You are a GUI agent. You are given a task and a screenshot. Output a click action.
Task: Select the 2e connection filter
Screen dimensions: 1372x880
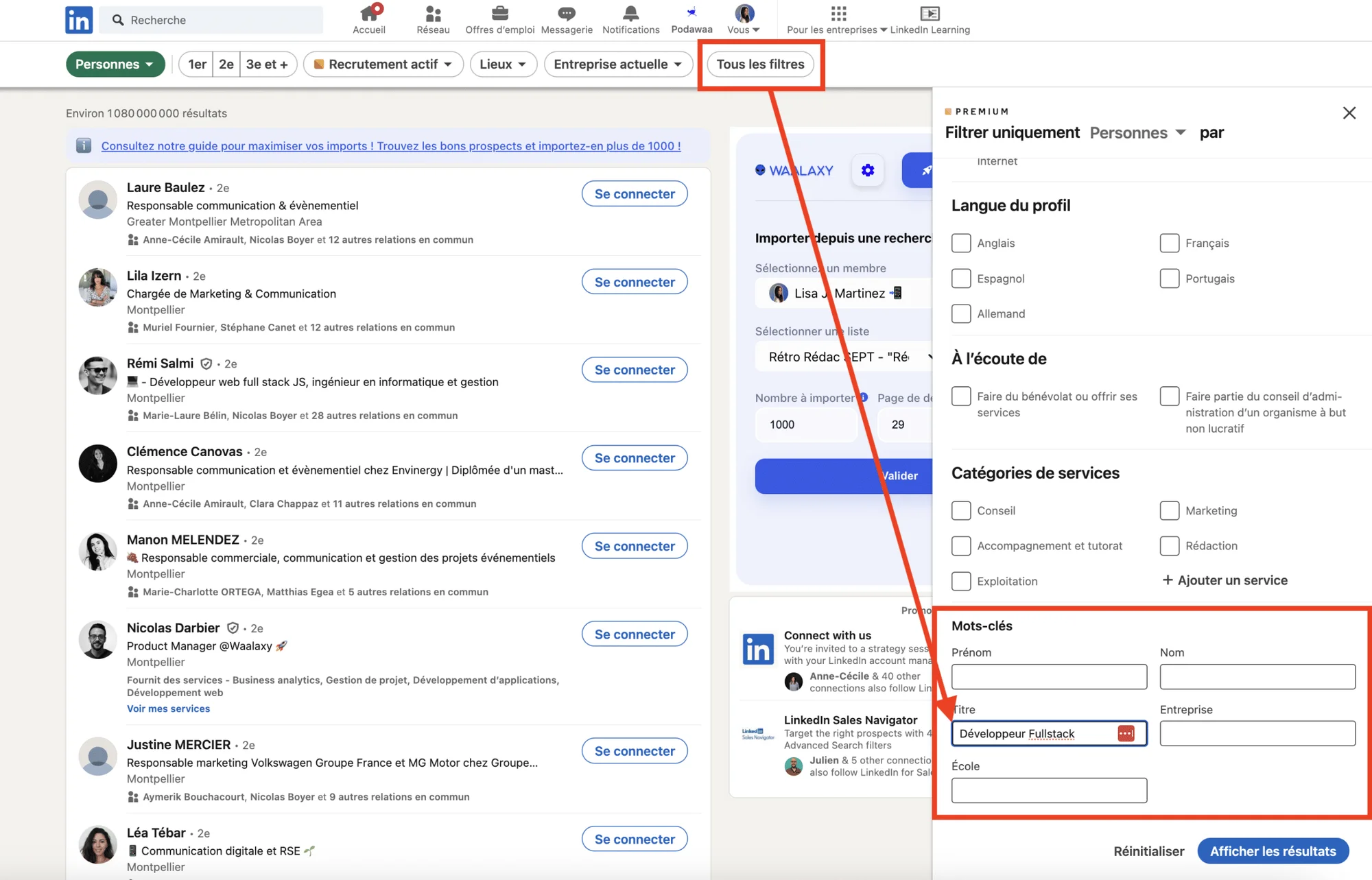coord(226,64)
